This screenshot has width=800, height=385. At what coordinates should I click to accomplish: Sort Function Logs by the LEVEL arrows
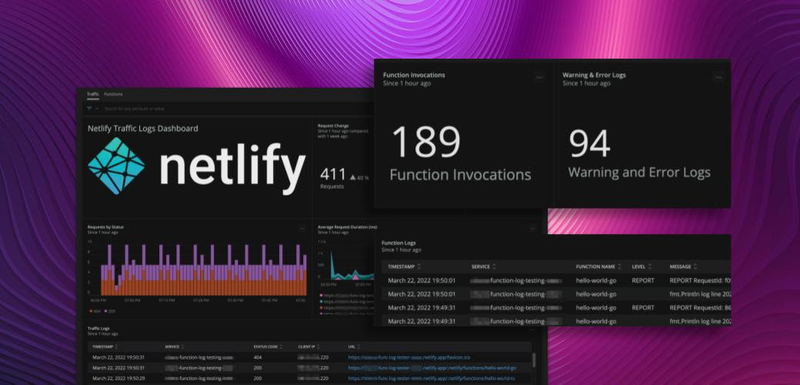(x=649, y=267)
